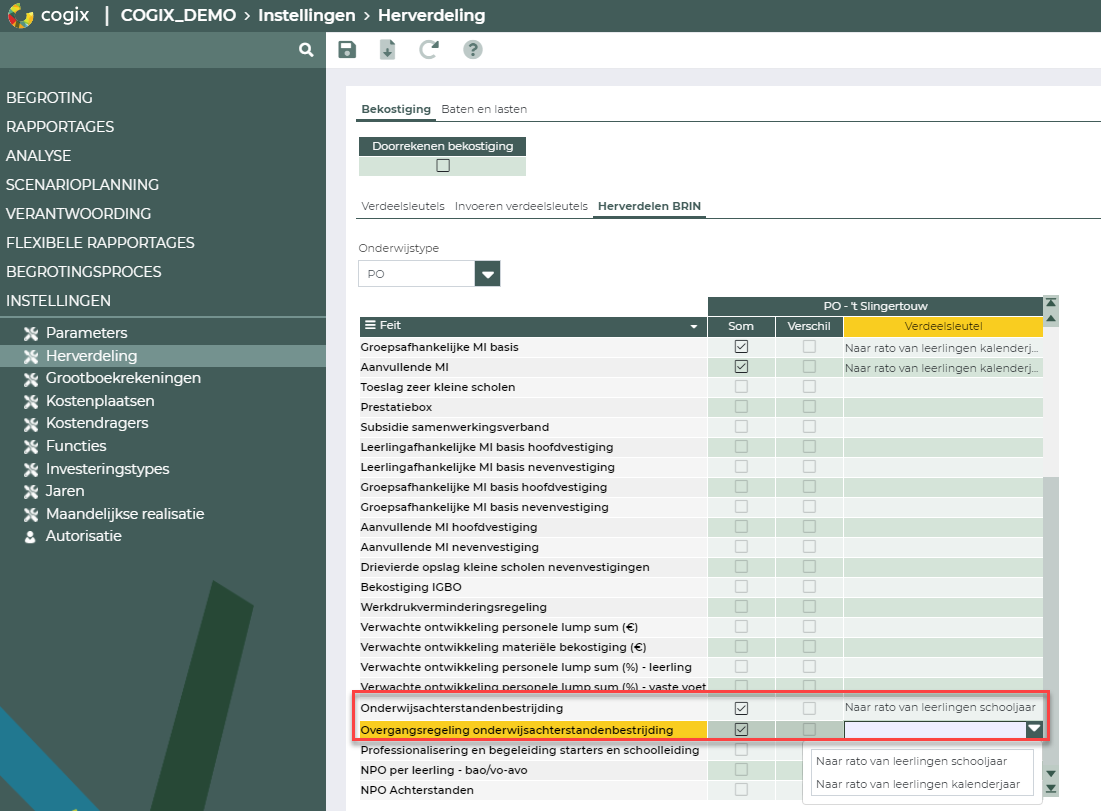Choose Naar rato van leerlingen kalenderjaar option

coord(918,784)
